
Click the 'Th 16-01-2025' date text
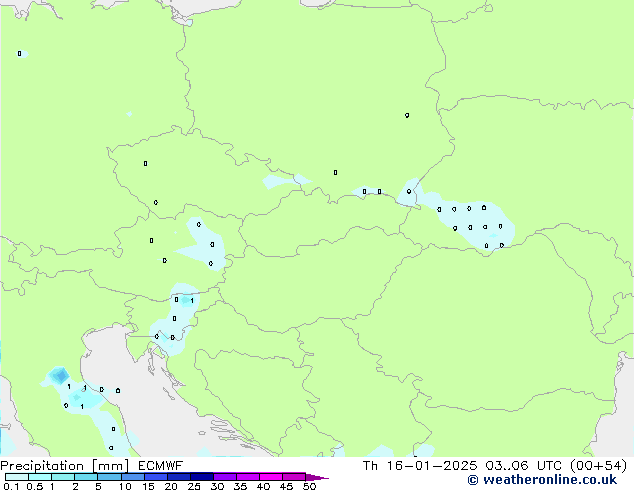coord(420,466)
